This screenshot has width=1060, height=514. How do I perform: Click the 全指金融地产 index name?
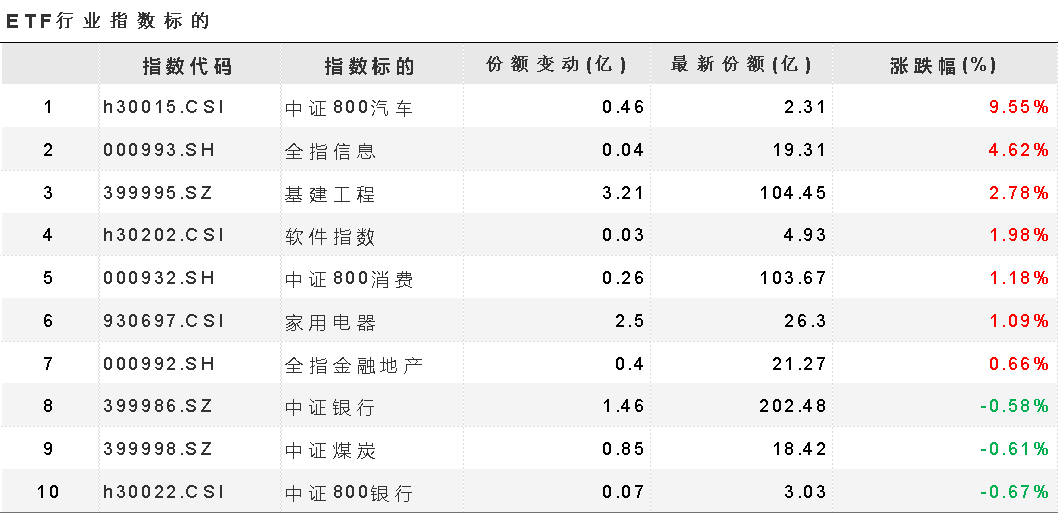coord(354,365)
